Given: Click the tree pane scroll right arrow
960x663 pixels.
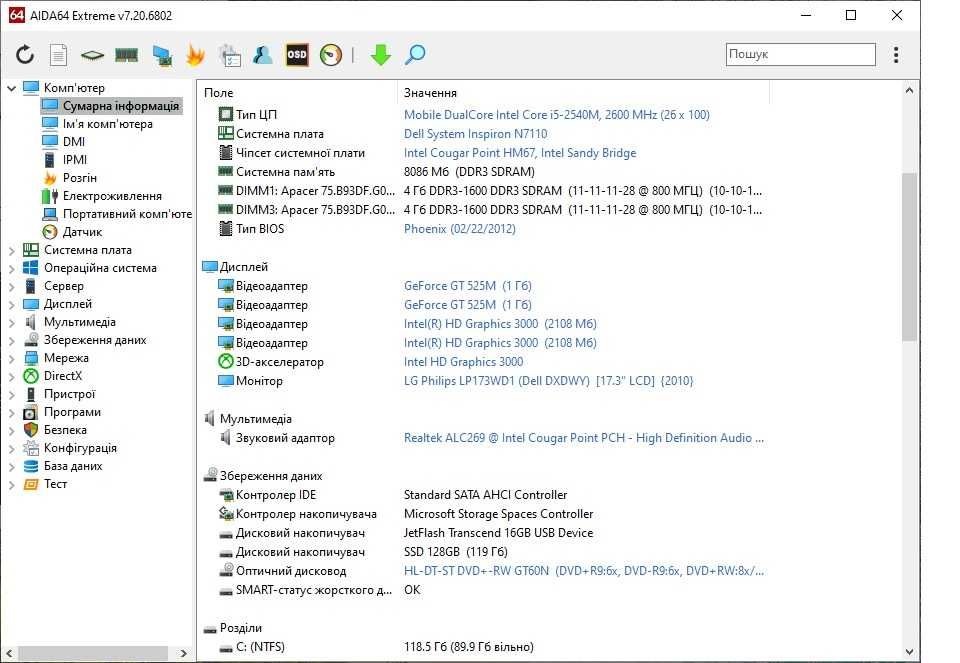Looking at the screenshot, I should [x=183, y=654].
